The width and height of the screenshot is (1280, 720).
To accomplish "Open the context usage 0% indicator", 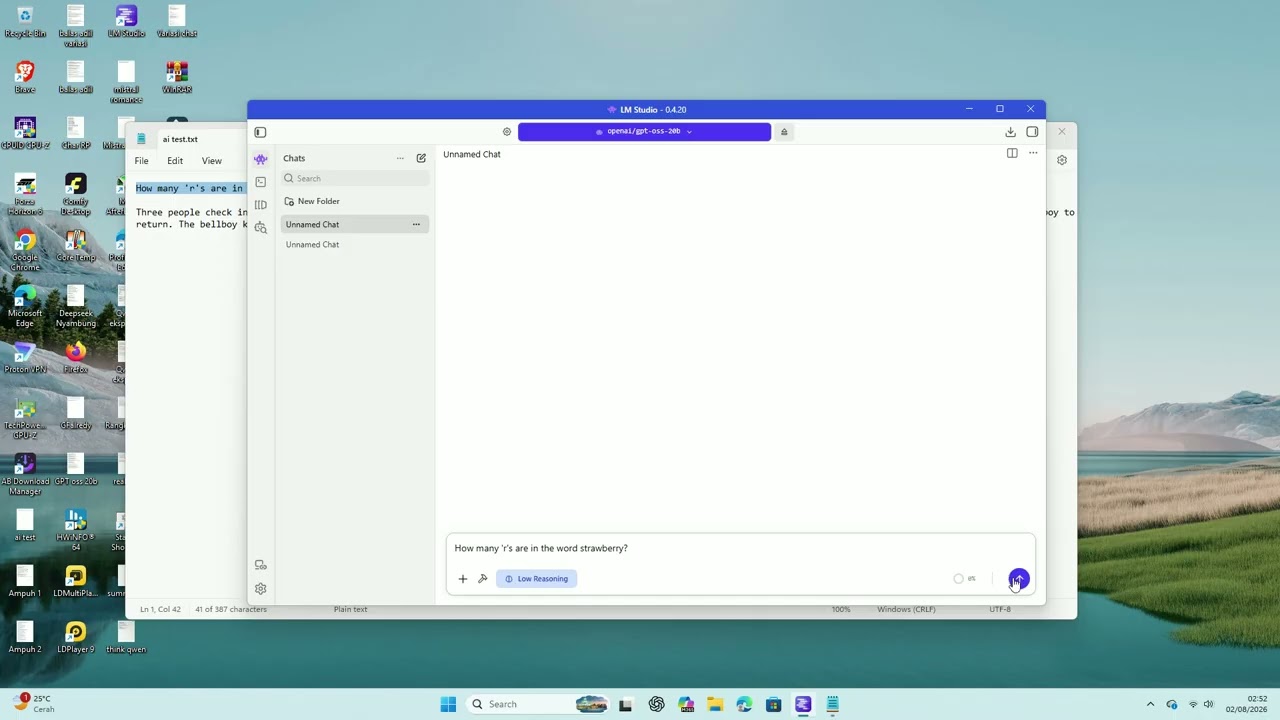I will click(965, 579).
